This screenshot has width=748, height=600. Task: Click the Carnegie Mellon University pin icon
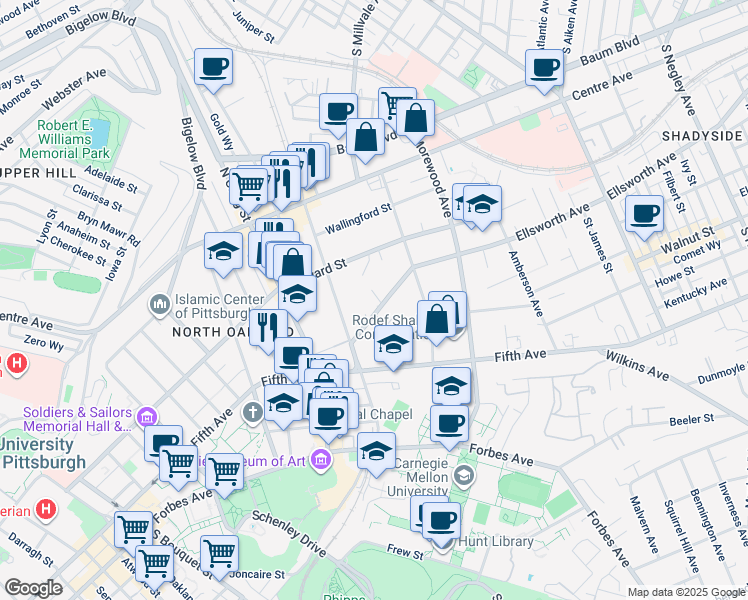pos(464,475)
